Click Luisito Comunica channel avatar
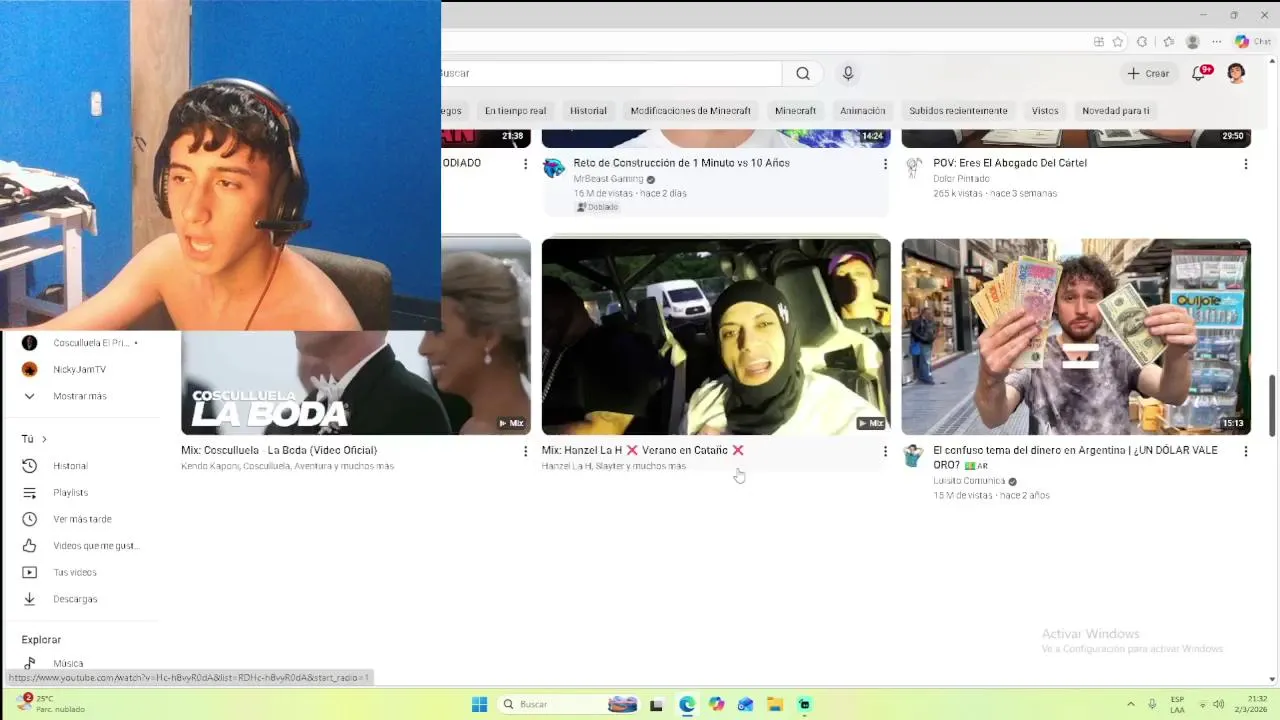The image size is (1280, 720). (x=913, y=456)
